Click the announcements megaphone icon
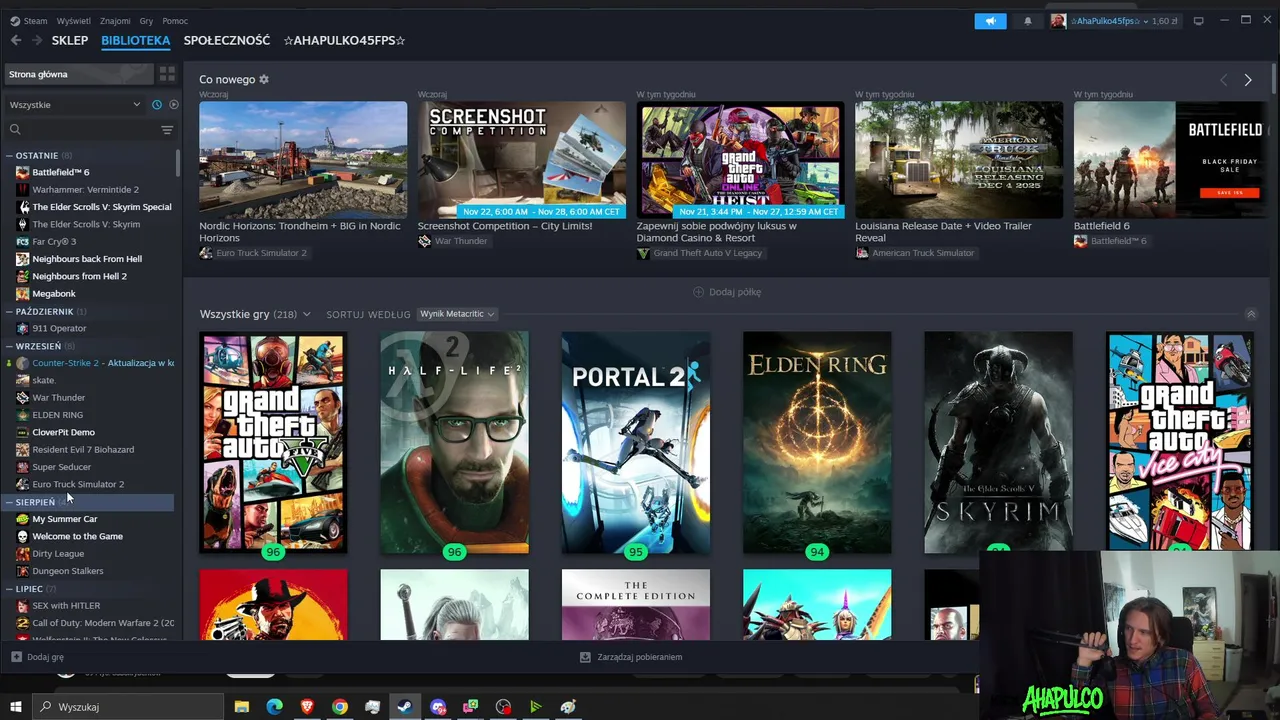Image resolution: width=1280 pixels, height=720 pixels. (990, 21)
